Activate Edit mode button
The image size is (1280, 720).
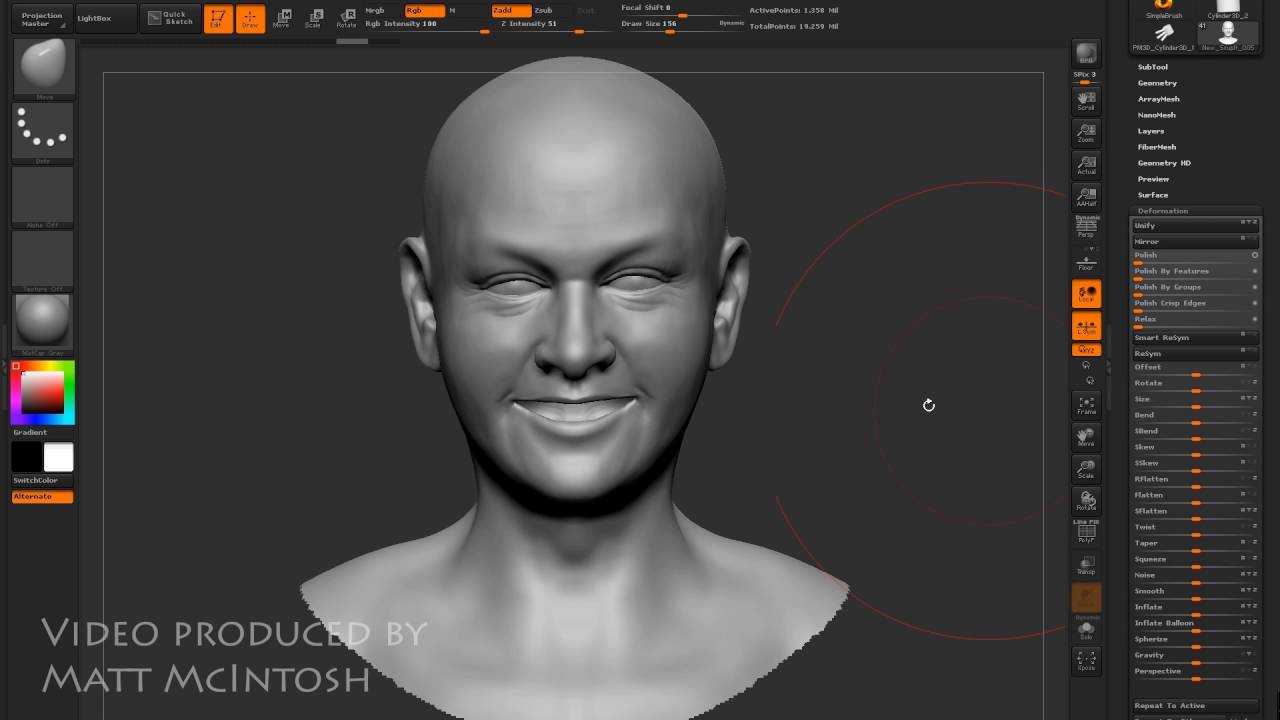(218, 19)
